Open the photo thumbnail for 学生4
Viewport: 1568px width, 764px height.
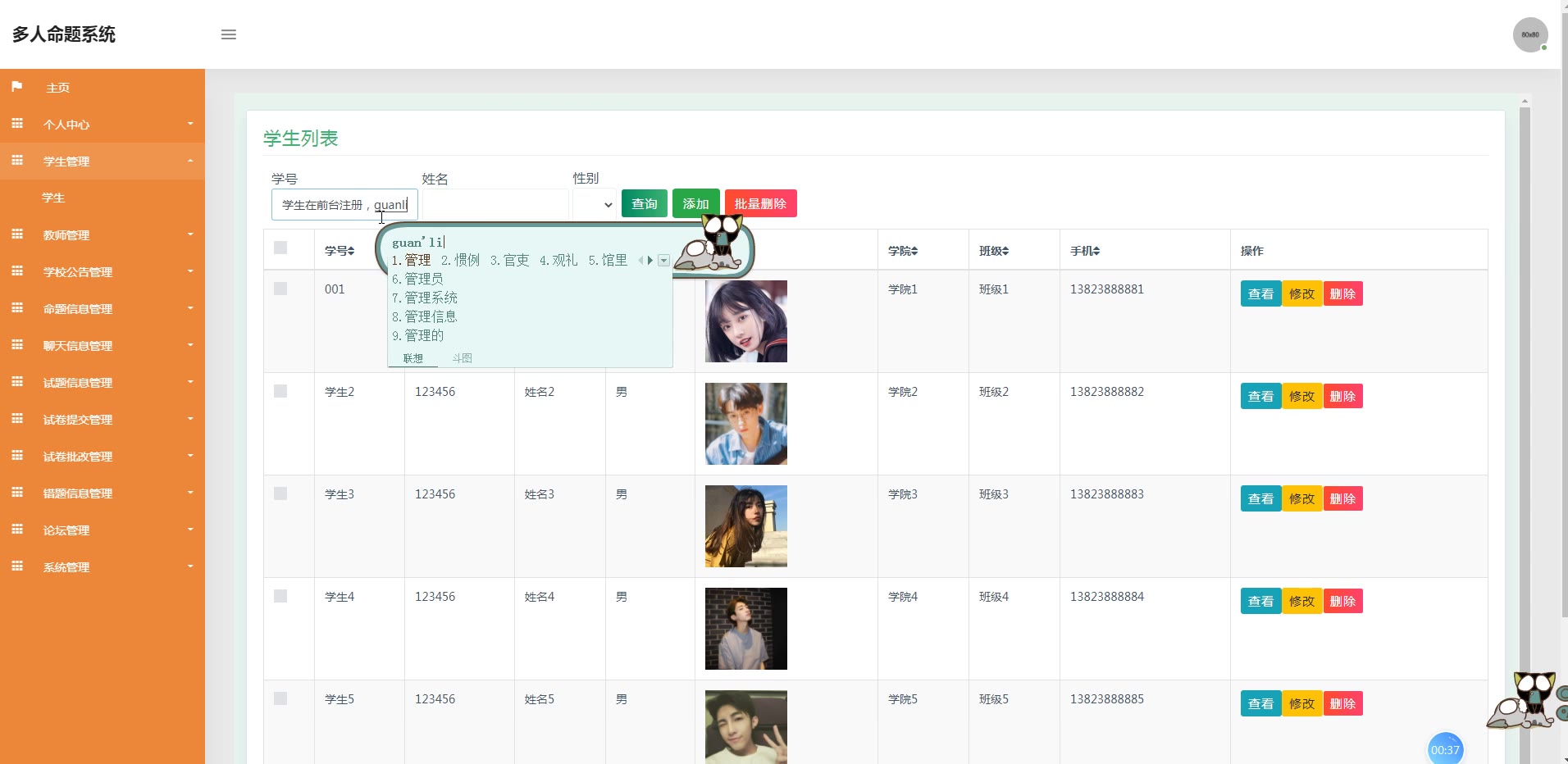pyautogui.click(x=746, y=629)
